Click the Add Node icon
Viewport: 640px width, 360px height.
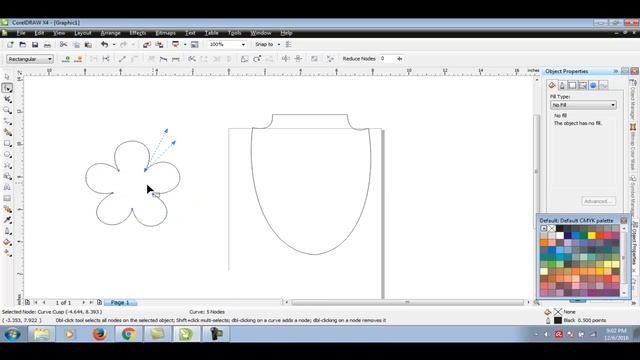tap(66, 59)
